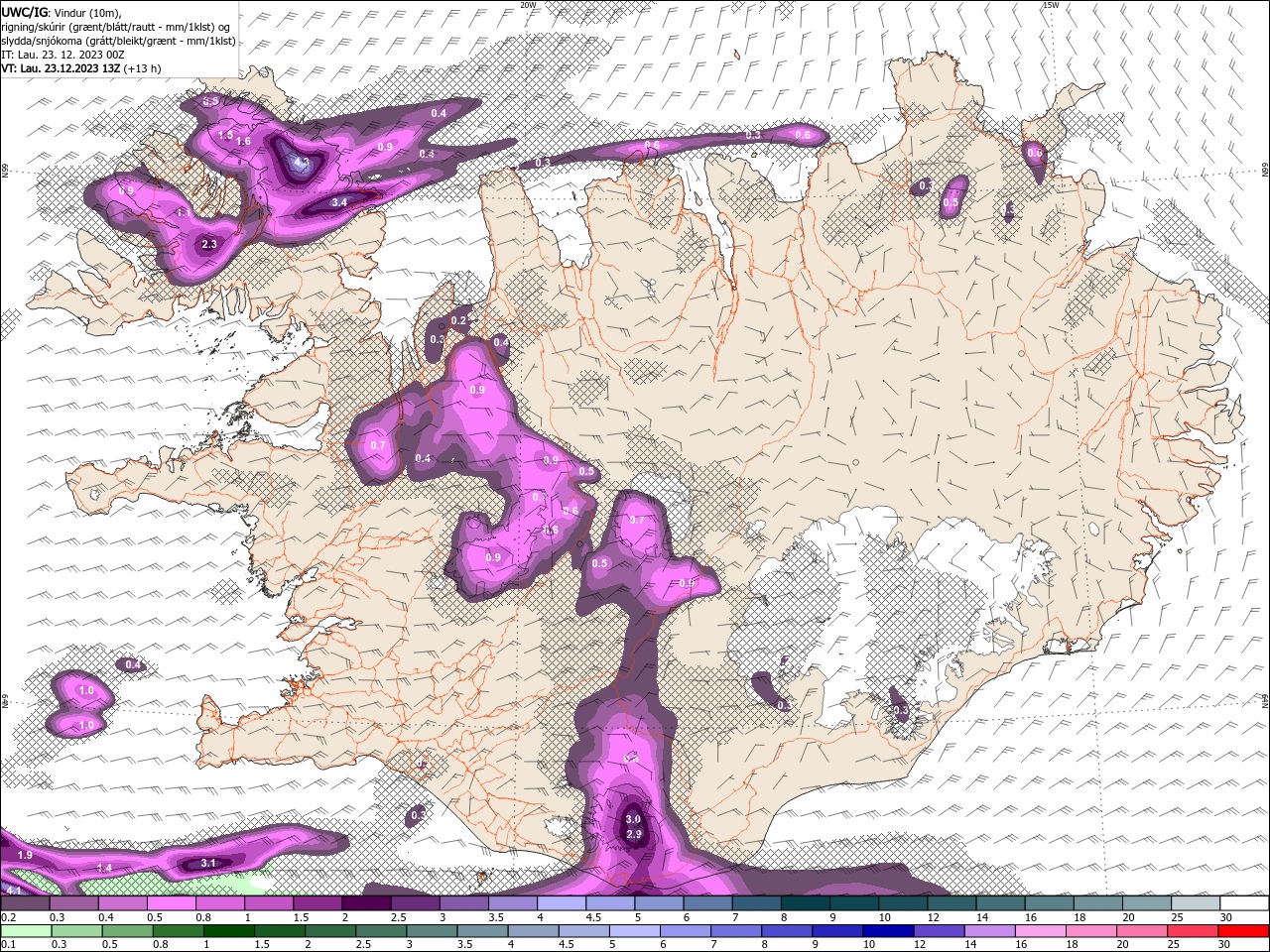The image size is (1270, 952).
Task: Click the 3.1 value in the offshore band
Action: [208, 863]
